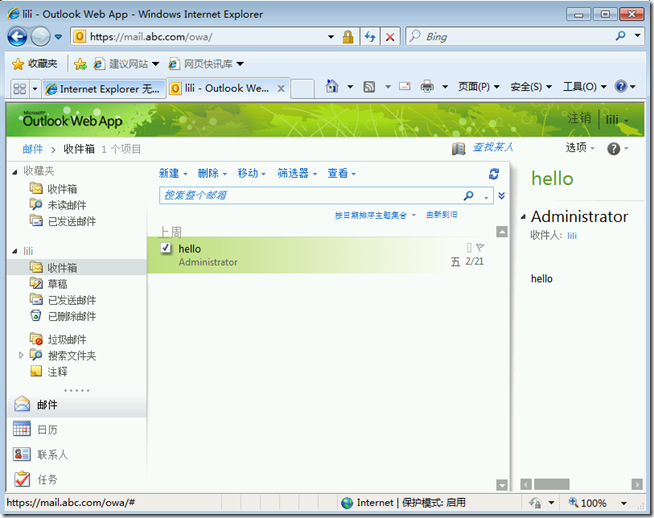Collapse the lili mailbox tree
Viewport: 654px width, 518px height.
pyautogui.click(x=15, y=251)
